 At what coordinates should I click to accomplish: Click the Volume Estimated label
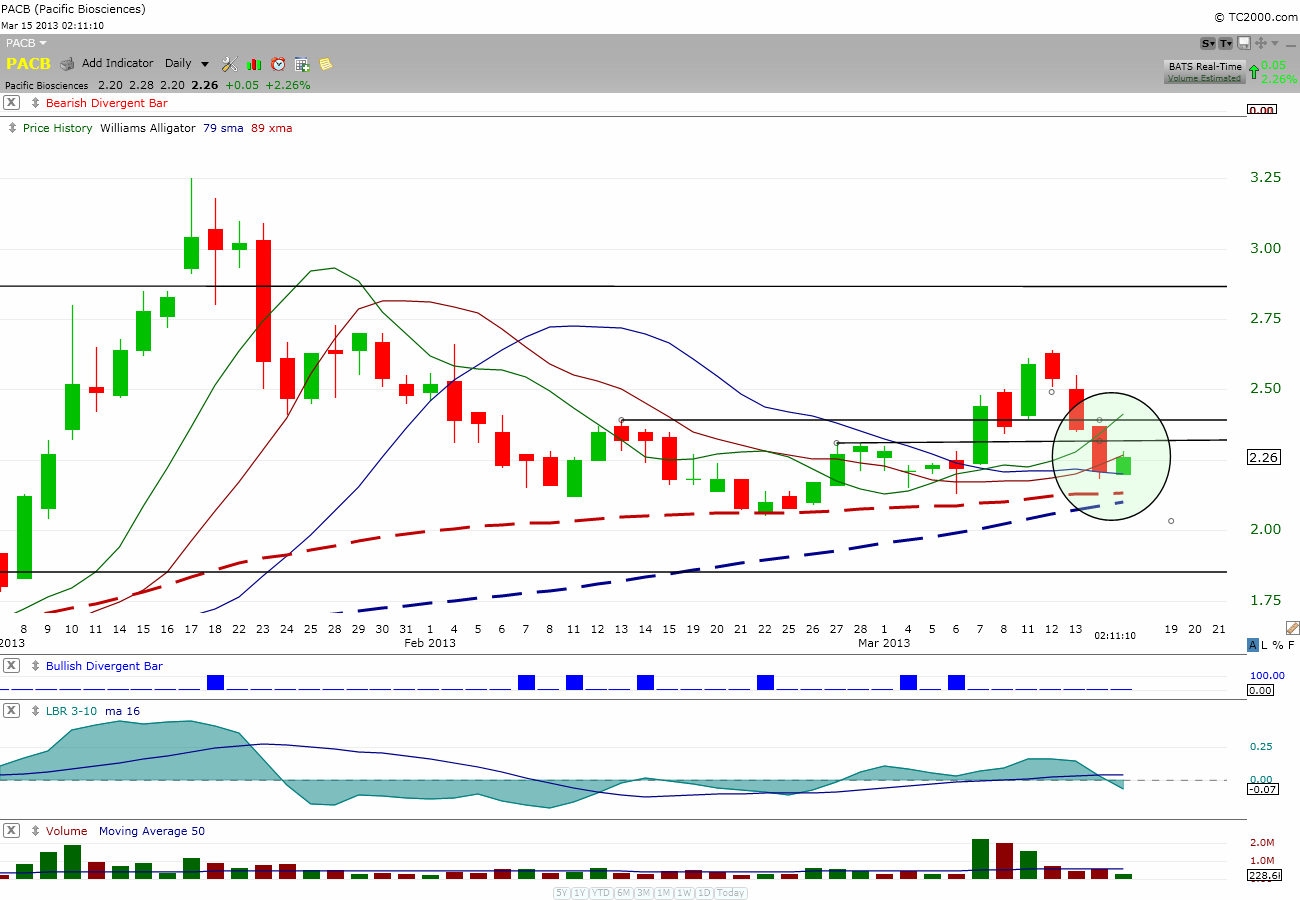pos(1204,78)
